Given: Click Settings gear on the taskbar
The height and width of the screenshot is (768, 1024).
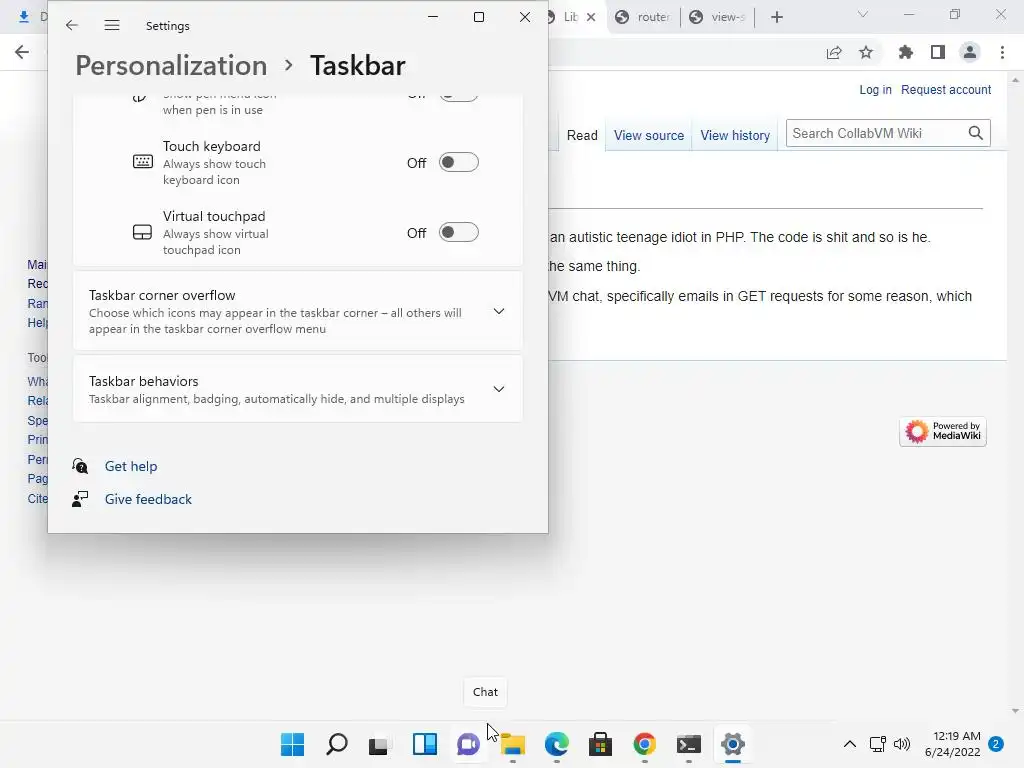Looking at the screenshot, I should tap(733, 744).
